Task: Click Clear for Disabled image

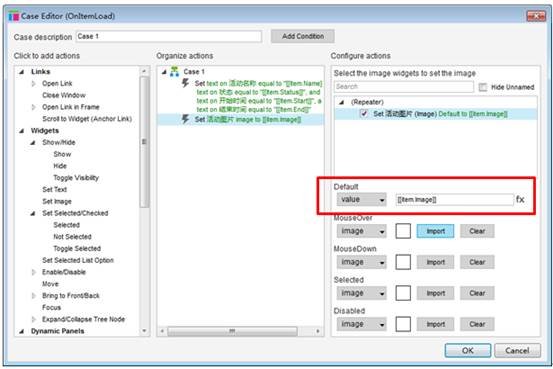Action: tap(477, 324)
